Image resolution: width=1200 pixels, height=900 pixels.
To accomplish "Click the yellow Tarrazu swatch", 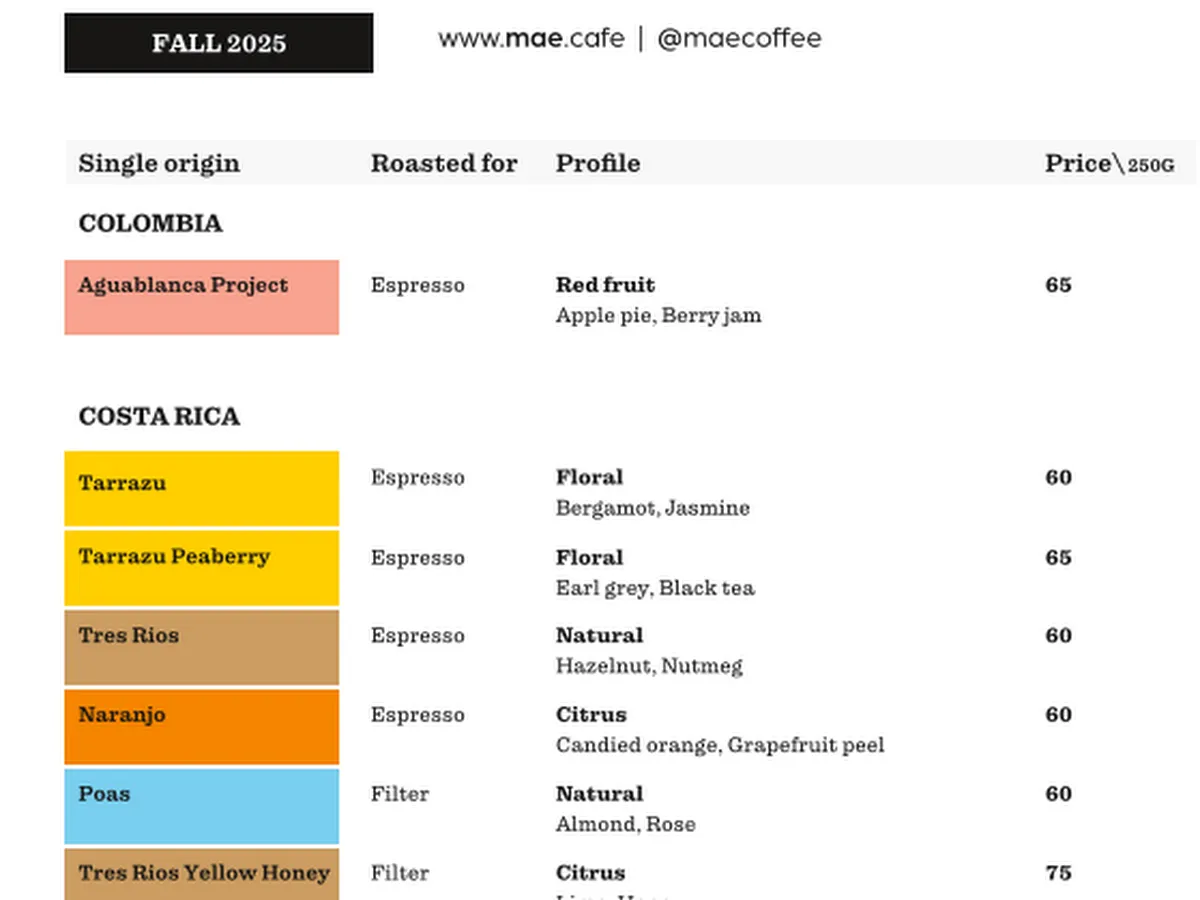I will [x=202, y=488].
